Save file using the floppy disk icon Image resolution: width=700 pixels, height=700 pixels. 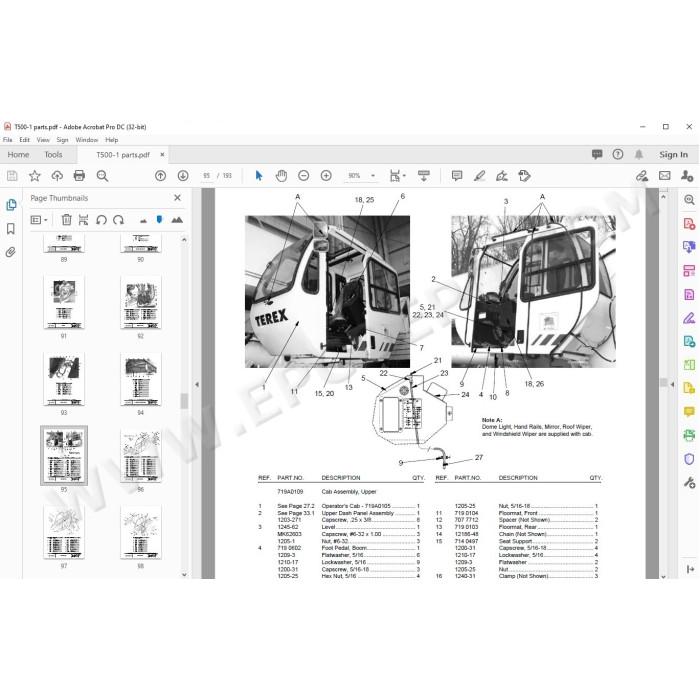[12, 176]
